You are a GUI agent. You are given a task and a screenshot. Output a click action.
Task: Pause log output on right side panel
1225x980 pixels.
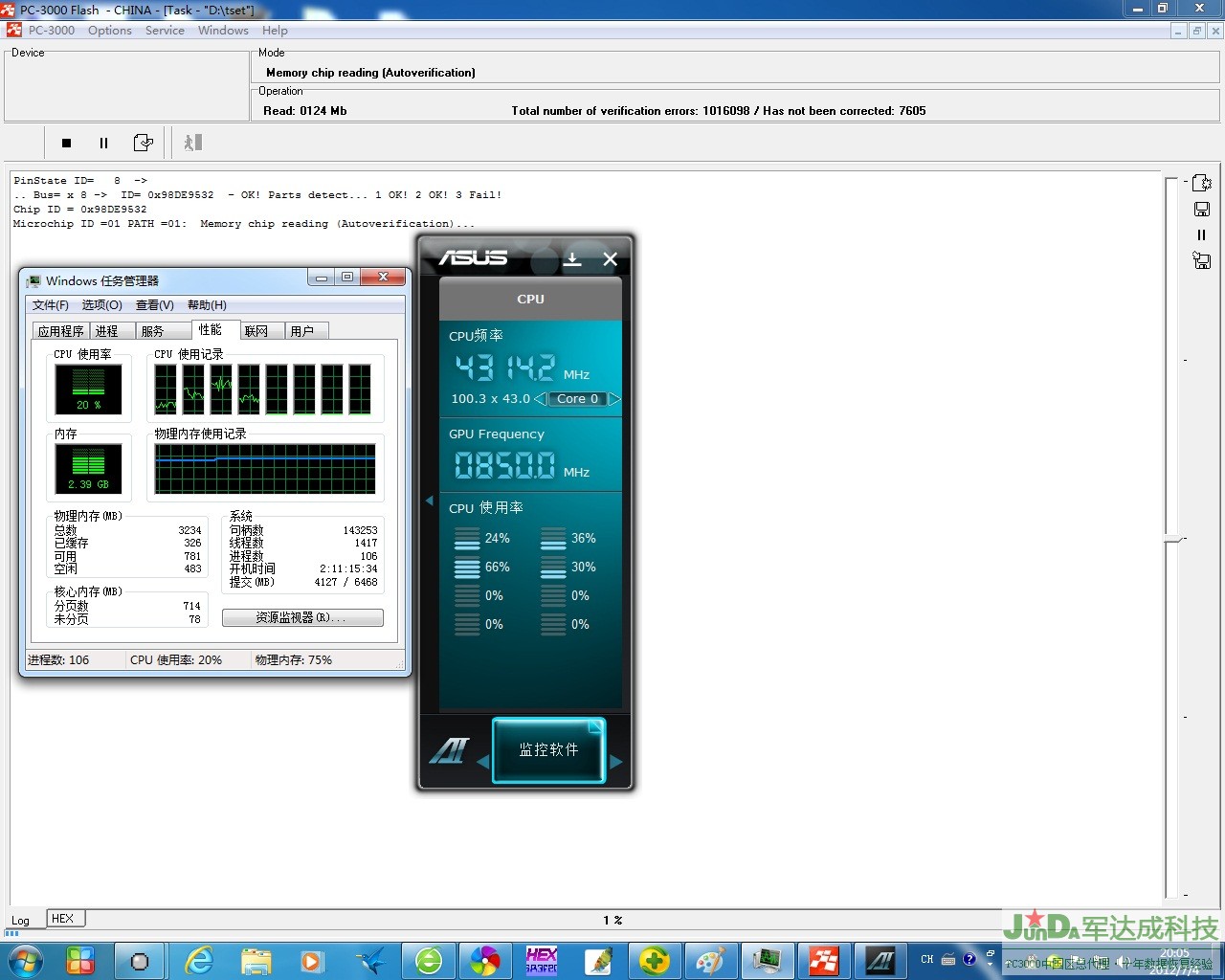[1202, 234]
